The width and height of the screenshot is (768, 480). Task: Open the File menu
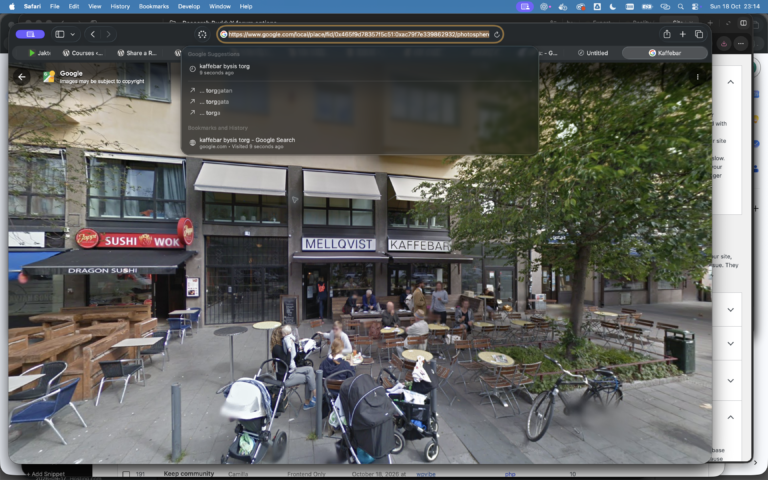[x=55, y=6]
